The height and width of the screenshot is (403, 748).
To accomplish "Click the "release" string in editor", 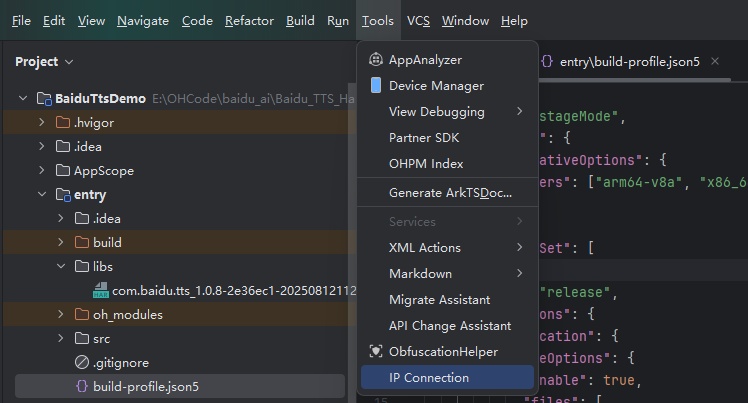I will pyautogui.click(x=574, y=292).
